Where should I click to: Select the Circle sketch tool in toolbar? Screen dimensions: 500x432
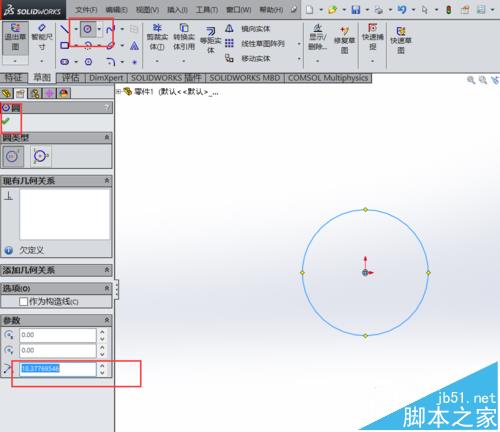(x=88, y=29)
